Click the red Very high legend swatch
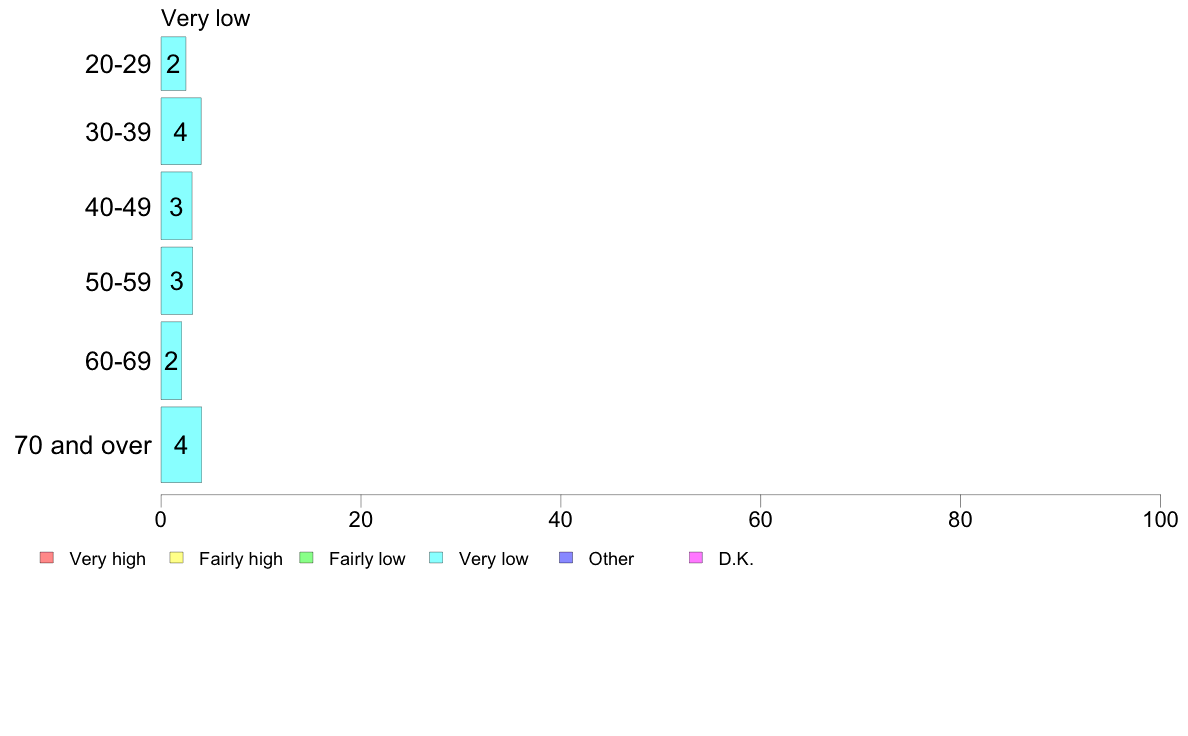Viewport: 1188px width, 736px height. point(47,558)
